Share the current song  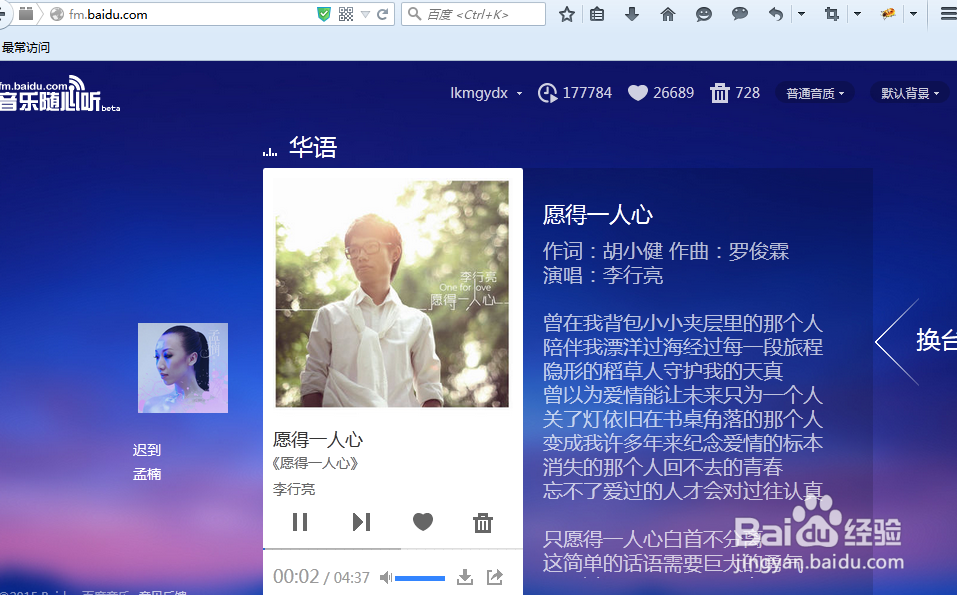(x=493, y=577)
